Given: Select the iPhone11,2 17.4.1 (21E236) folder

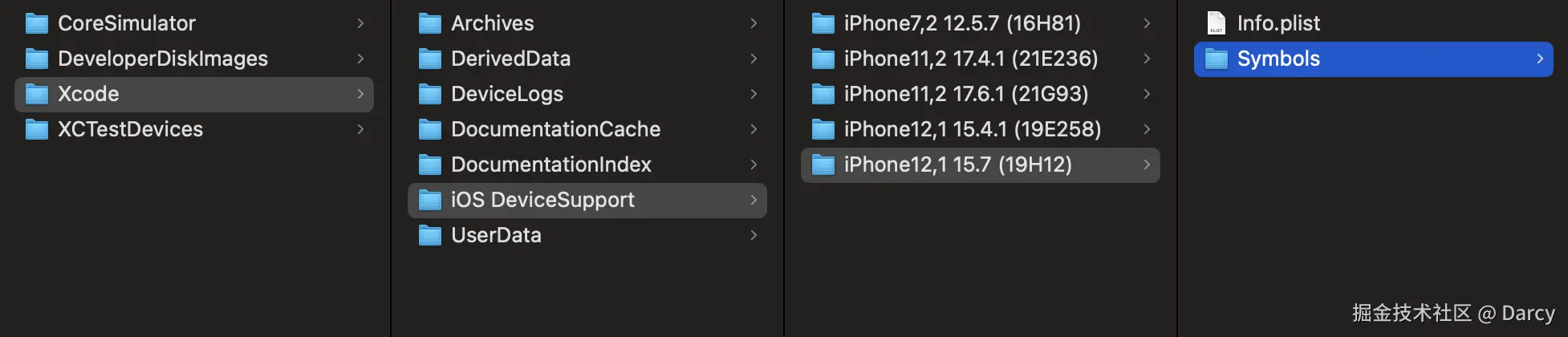Looking at the screenshot, I should [x=971, y=59].
